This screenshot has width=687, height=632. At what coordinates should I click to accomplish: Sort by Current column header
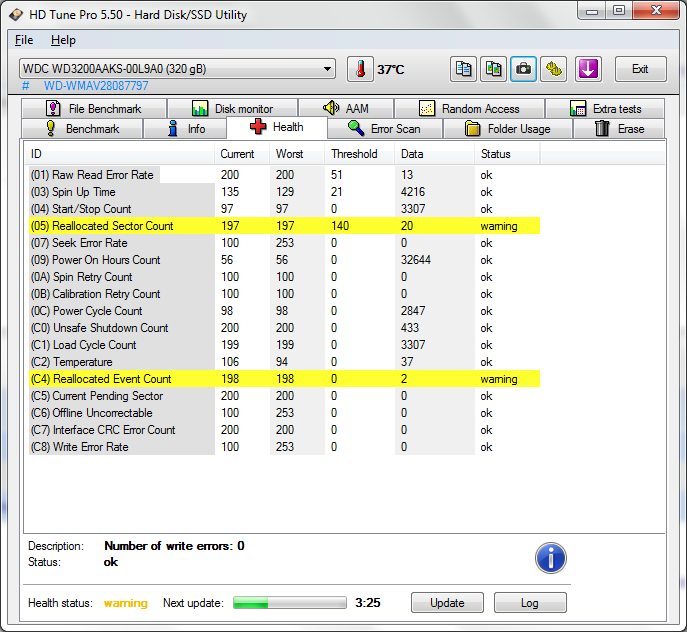tap(242, 154)
